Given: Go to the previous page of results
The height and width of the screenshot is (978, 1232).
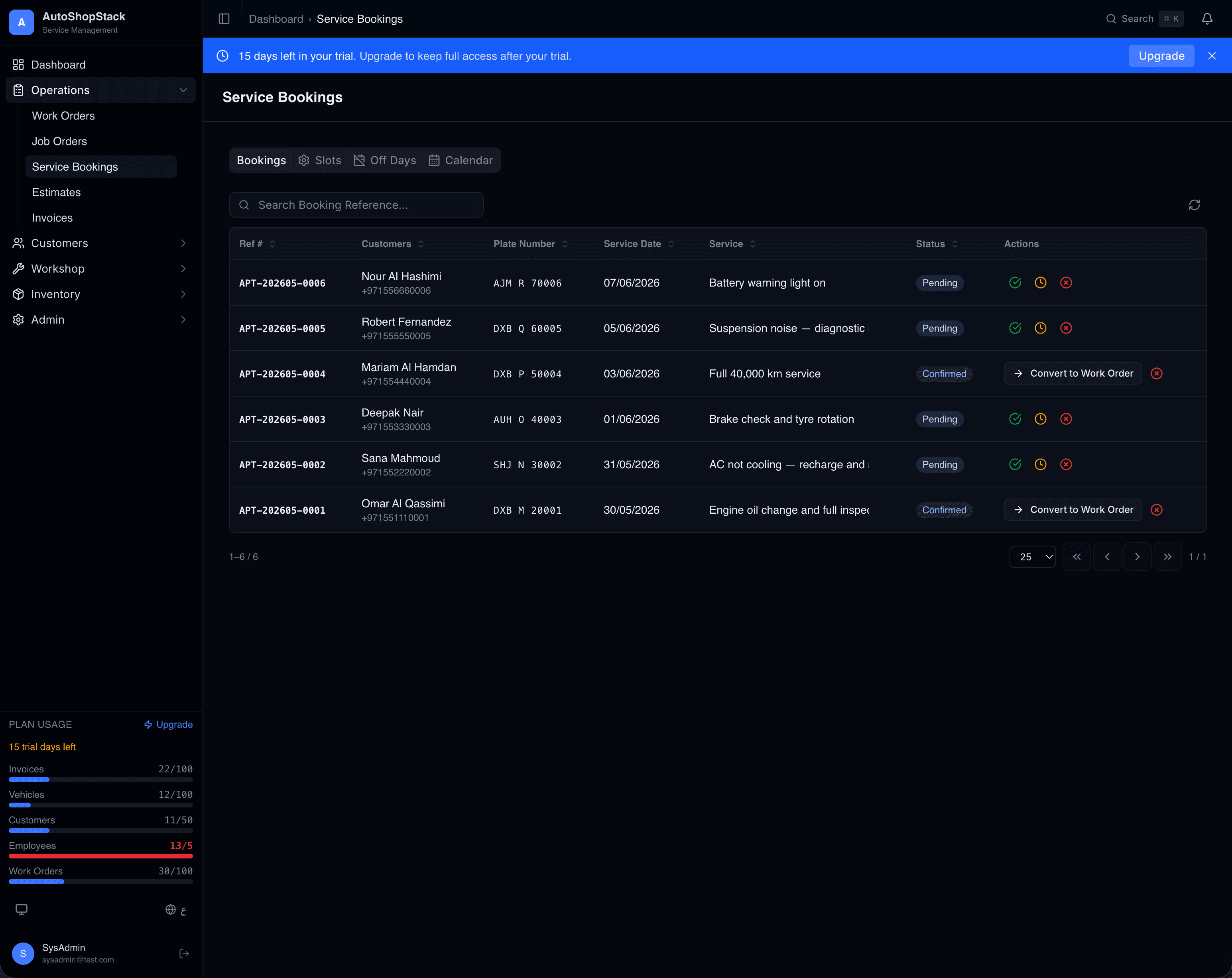Looking at the screenshot, I should click(1107, 556).
